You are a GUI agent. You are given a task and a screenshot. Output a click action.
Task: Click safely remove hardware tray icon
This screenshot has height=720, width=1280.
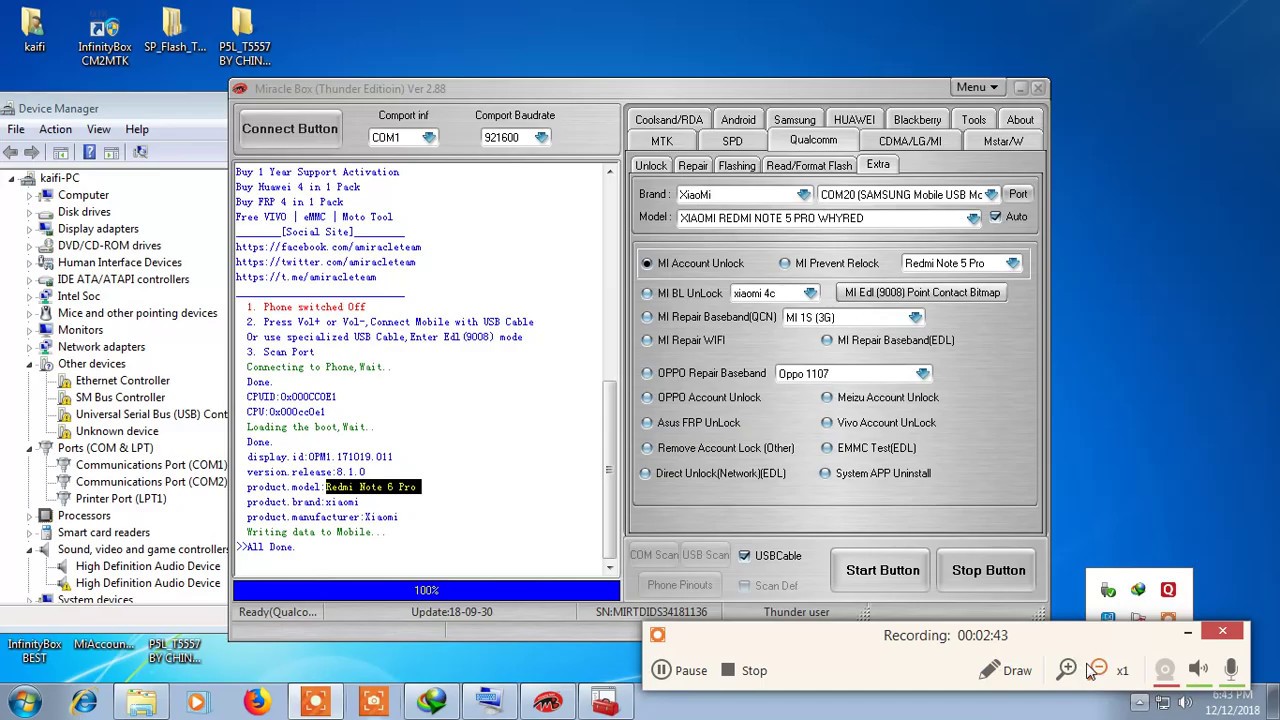pos(1108,590)
